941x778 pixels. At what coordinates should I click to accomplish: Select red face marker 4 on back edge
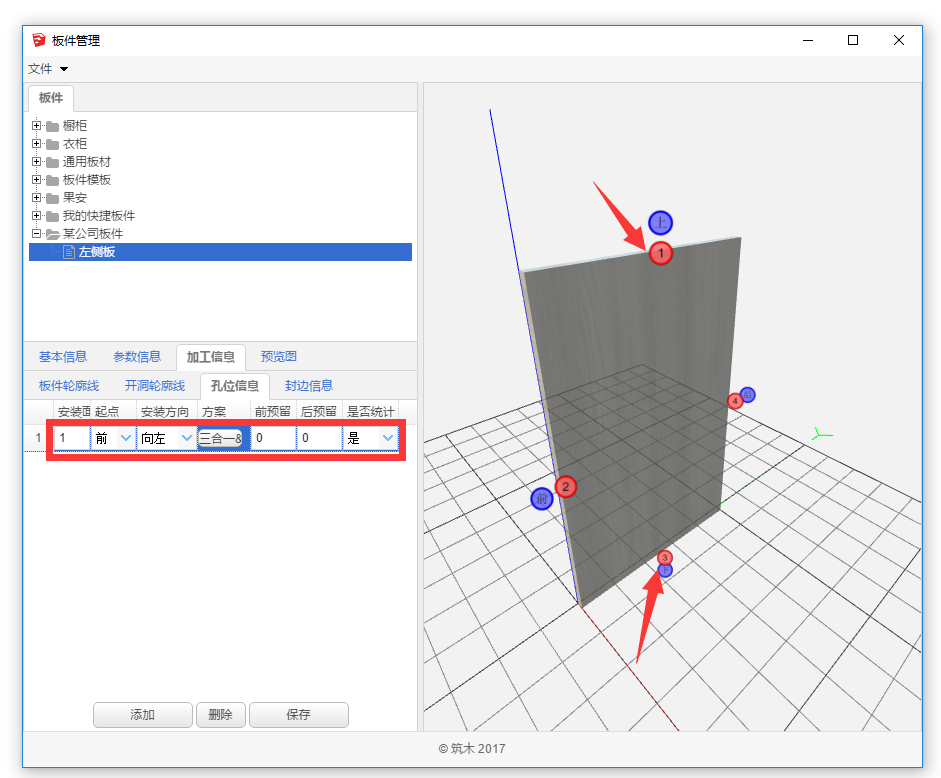pyautogui.click(x=735, y=401)
